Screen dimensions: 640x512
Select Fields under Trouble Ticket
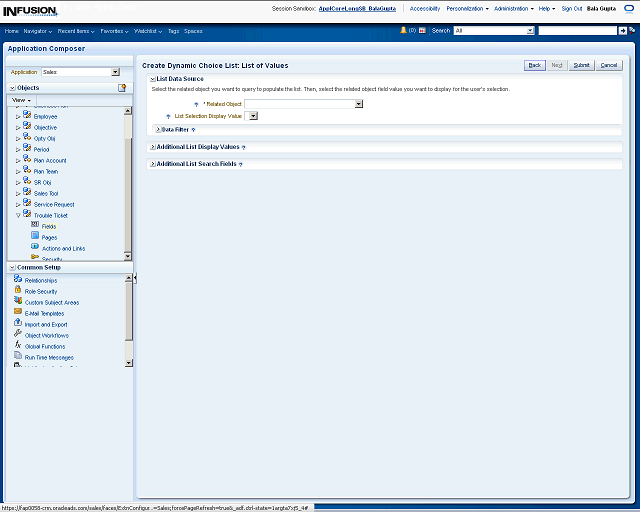click(x=48, y=226)
